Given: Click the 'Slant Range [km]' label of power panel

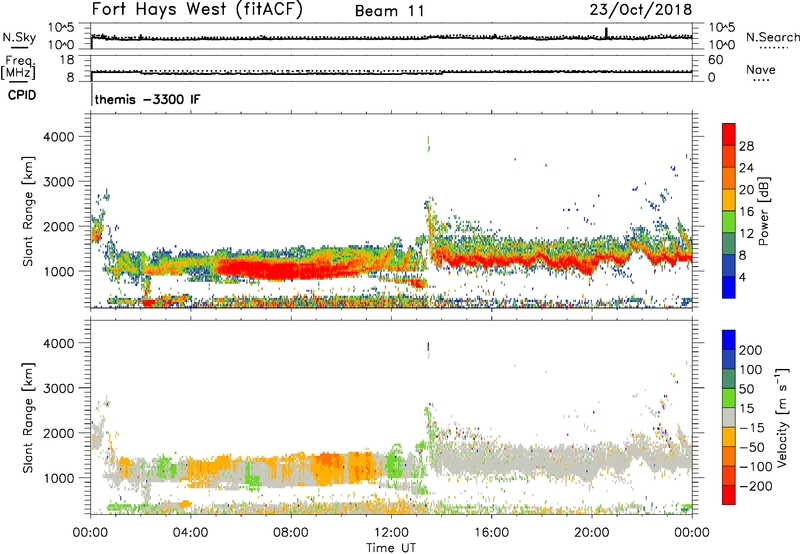Looking at the screenshot, I should (x=28, y=211).
